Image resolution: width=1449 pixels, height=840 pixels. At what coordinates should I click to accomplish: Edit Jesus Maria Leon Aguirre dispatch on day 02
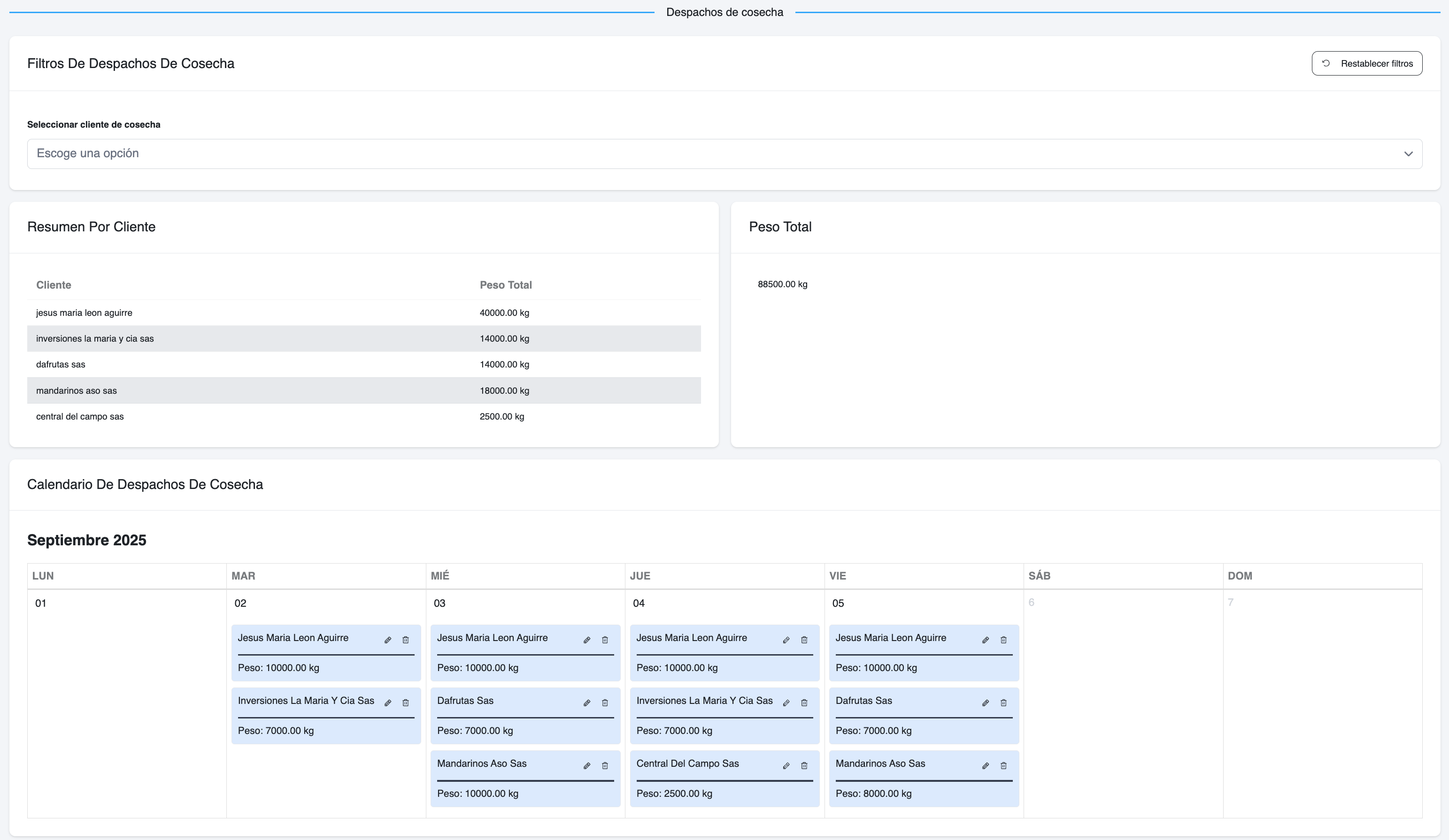tap(387, 640)
